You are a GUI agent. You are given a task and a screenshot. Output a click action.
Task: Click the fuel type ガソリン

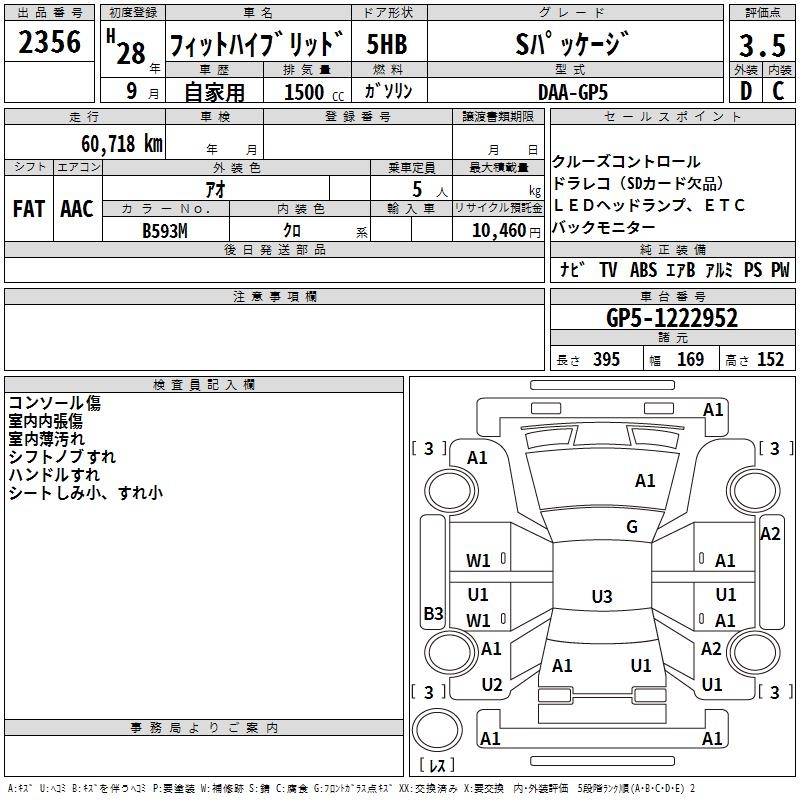pyautogui.click(x=388, y=91)
